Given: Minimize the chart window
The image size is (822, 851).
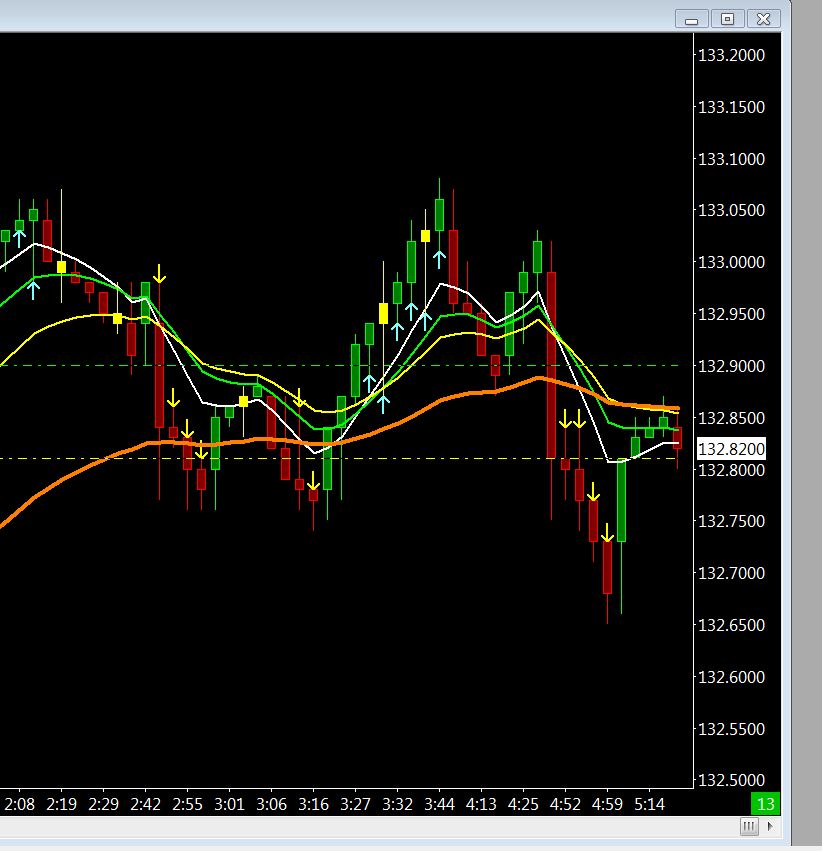Looking at the screenshot, I should [691, 20].
